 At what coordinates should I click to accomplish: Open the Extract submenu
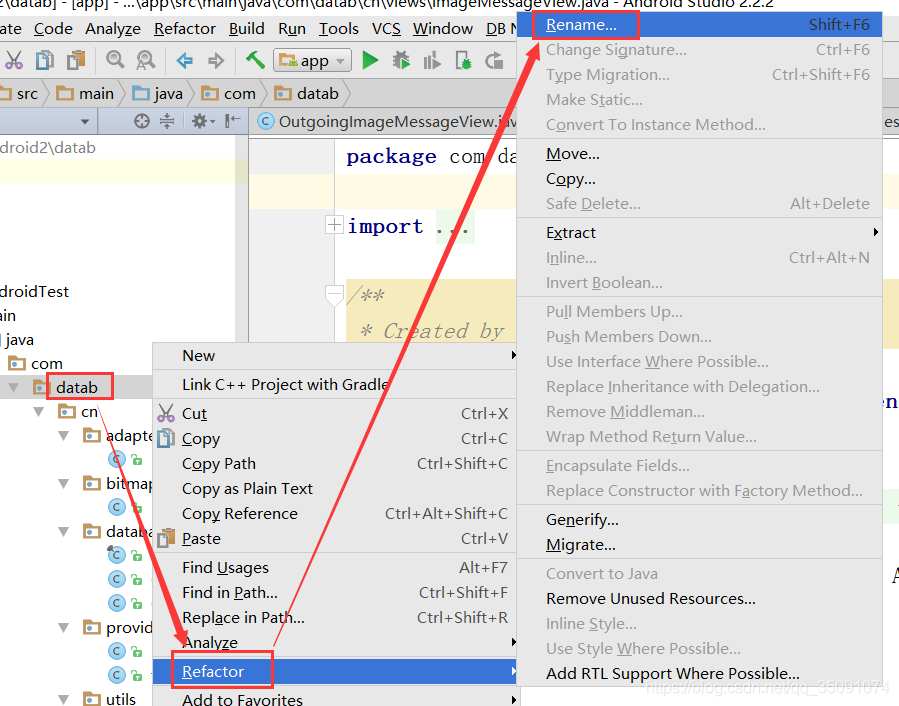pyautogui.click(x=699, y=233)
